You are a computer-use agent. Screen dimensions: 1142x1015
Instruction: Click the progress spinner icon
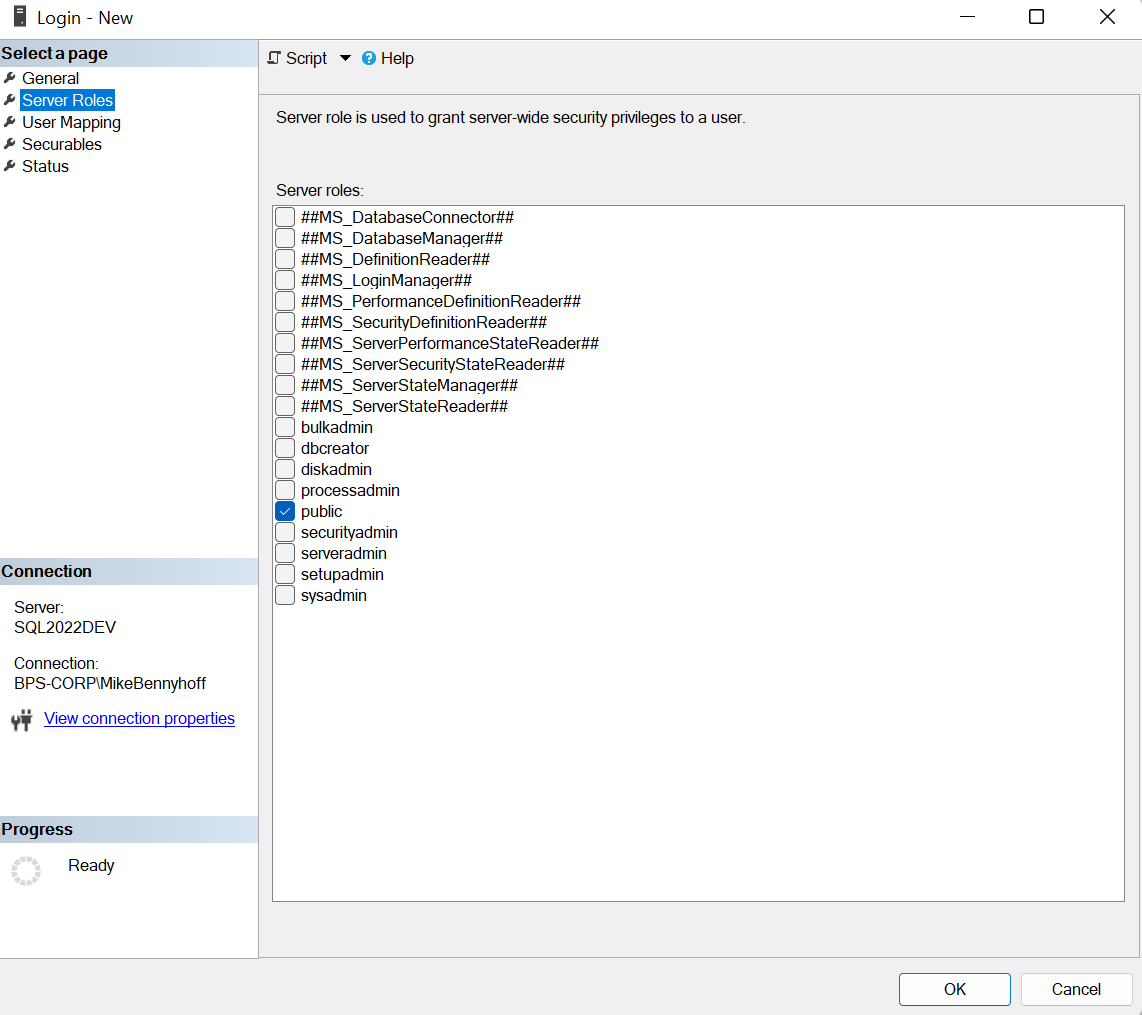(x=26, y=870)
